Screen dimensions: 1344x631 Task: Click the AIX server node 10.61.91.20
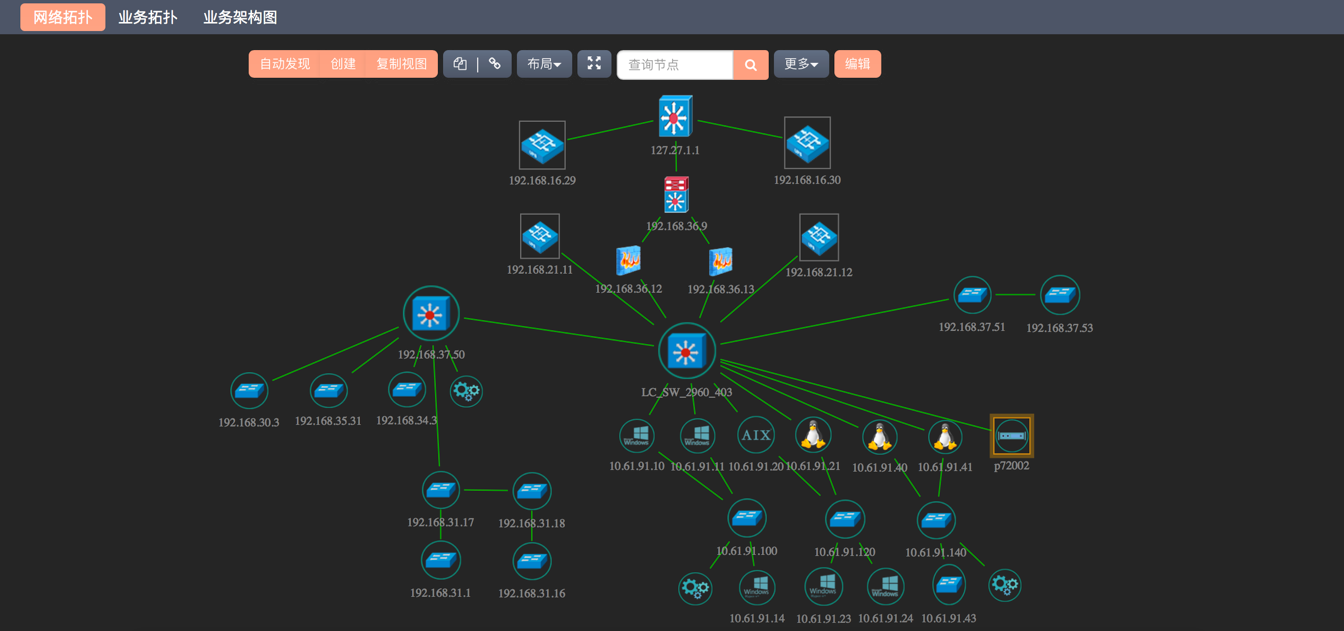(x=756, y=435)
